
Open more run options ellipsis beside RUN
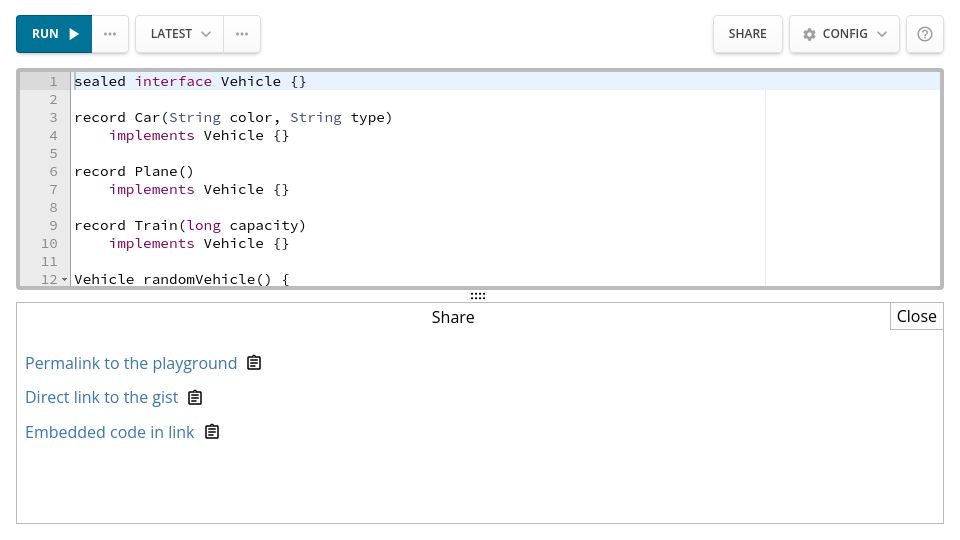click(x=110, y=34)
